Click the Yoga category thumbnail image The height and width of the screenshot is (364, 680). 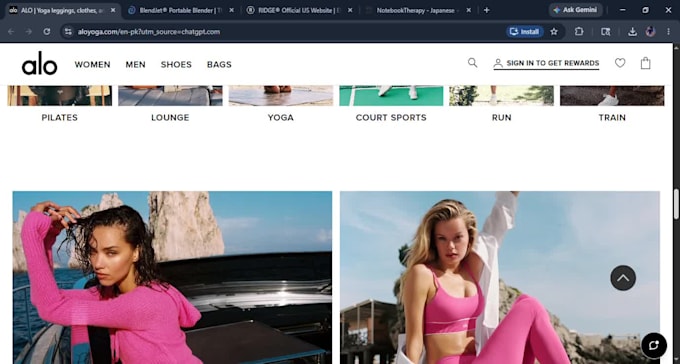pyautogui.click(x=281, y=95)
